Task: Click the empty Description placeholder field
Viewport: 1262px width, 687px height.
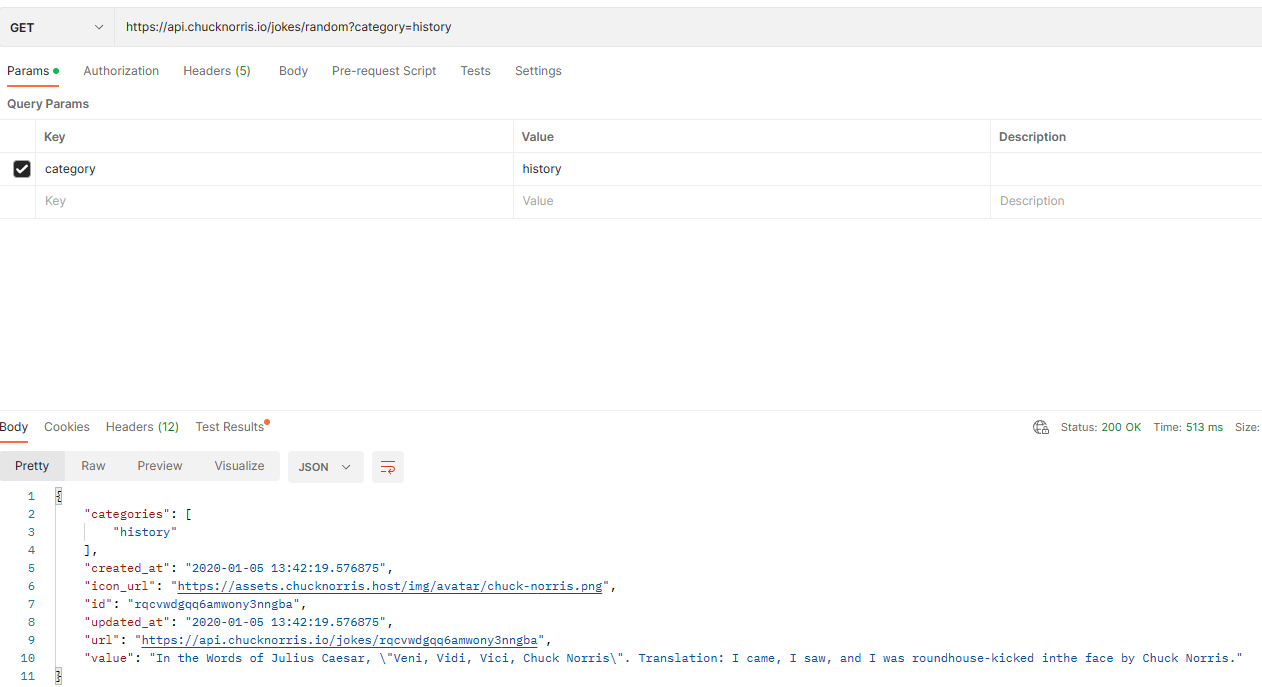Action: pyautogui.click(x=1126, y=201)
